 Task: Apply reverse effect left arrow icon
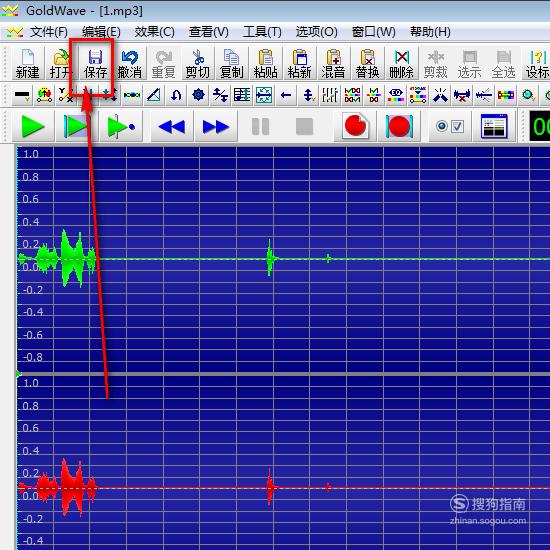pos(286,95)
